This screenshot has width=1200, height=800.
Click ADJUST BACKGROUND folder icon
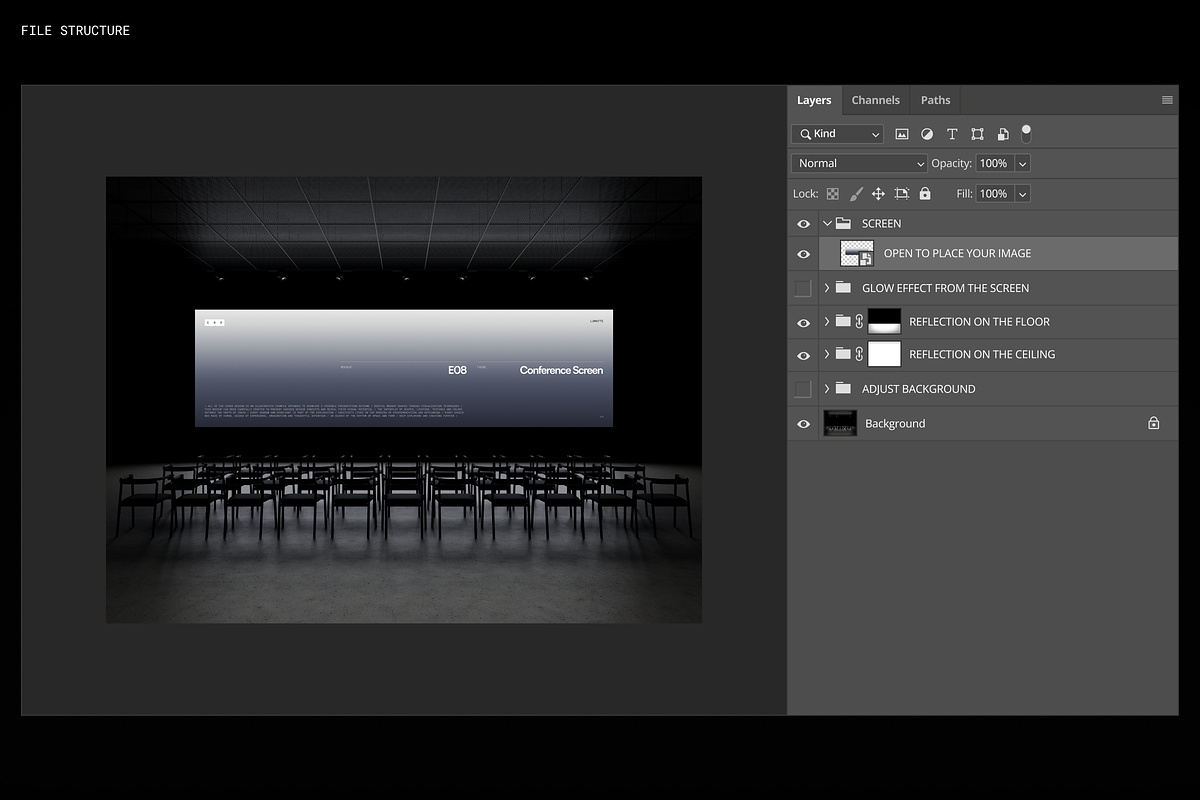tap(843, 389)
